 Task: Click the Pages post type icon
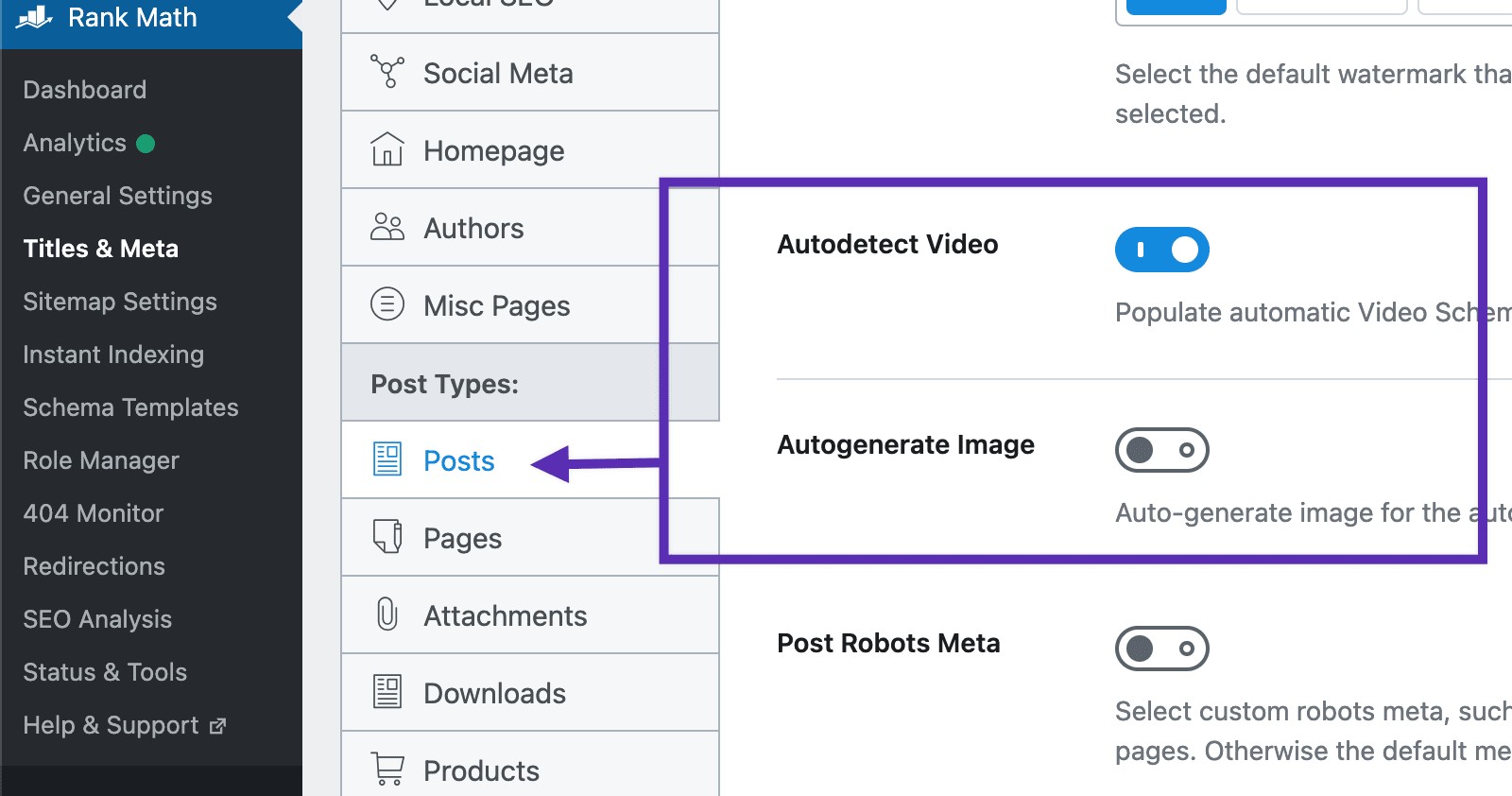click(387, 537)
